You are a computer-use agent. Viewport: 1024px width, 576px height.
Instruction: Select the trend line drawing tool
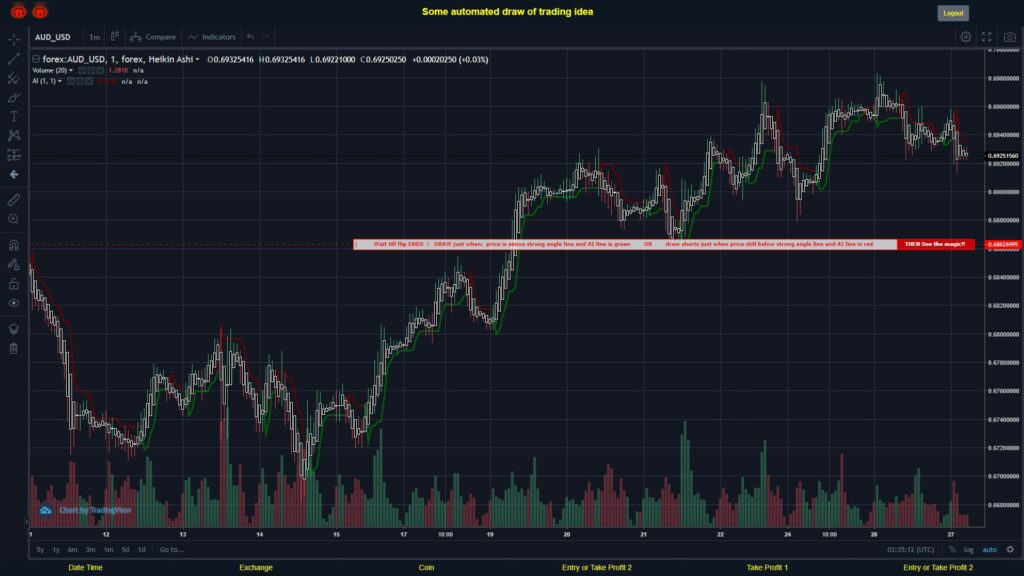coord(14,59)
